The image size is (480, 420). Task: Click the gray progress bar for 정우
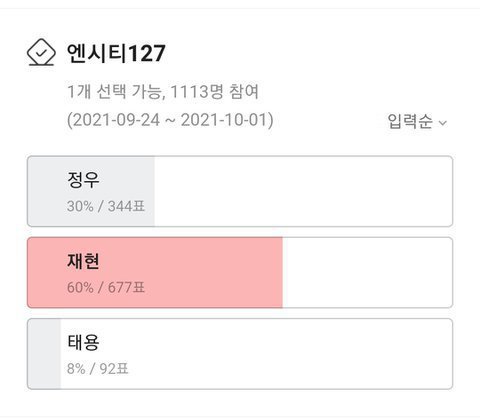click(x=91, y=191)
